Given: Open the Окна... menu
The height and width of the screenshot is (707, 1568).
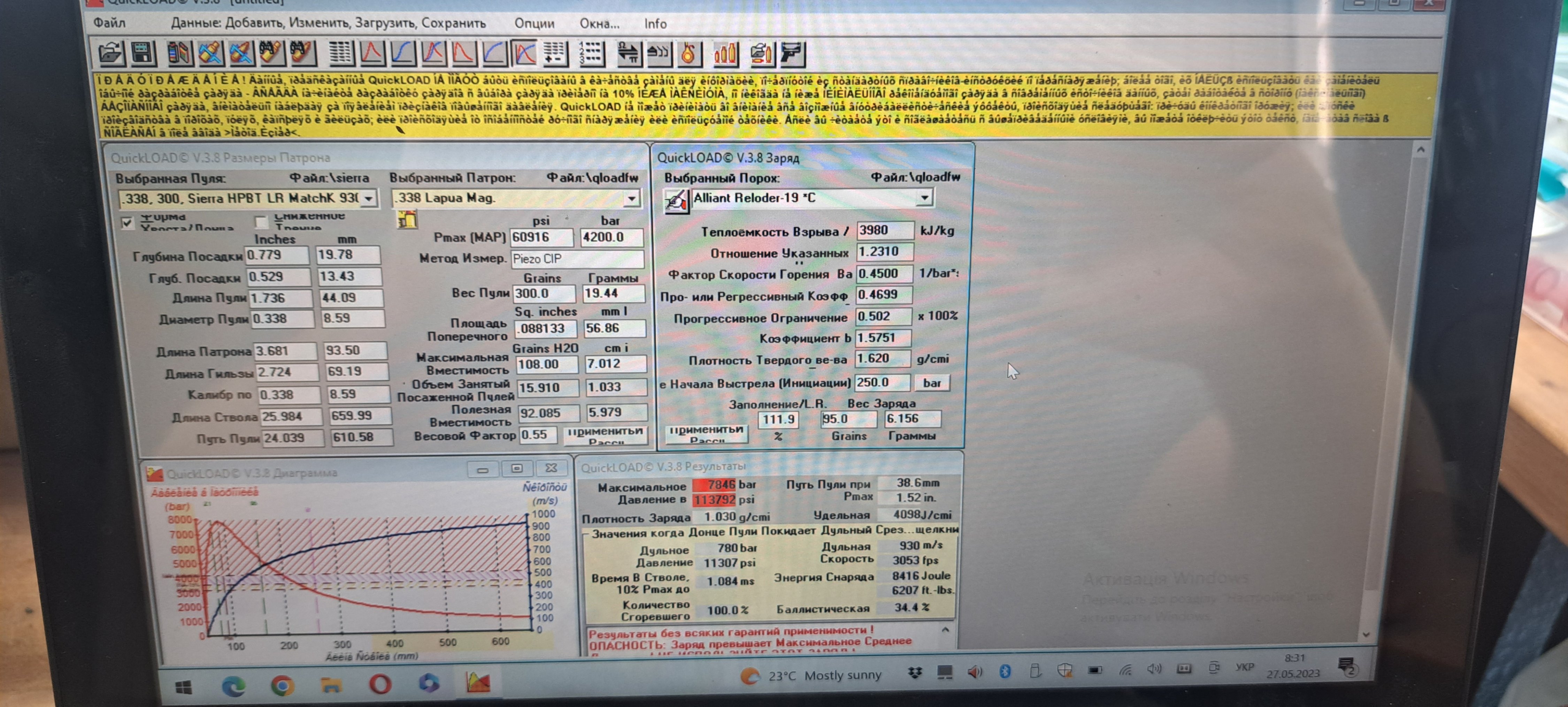Looking at the screenshot, I should pyautogui.click(x=600, y=23).
